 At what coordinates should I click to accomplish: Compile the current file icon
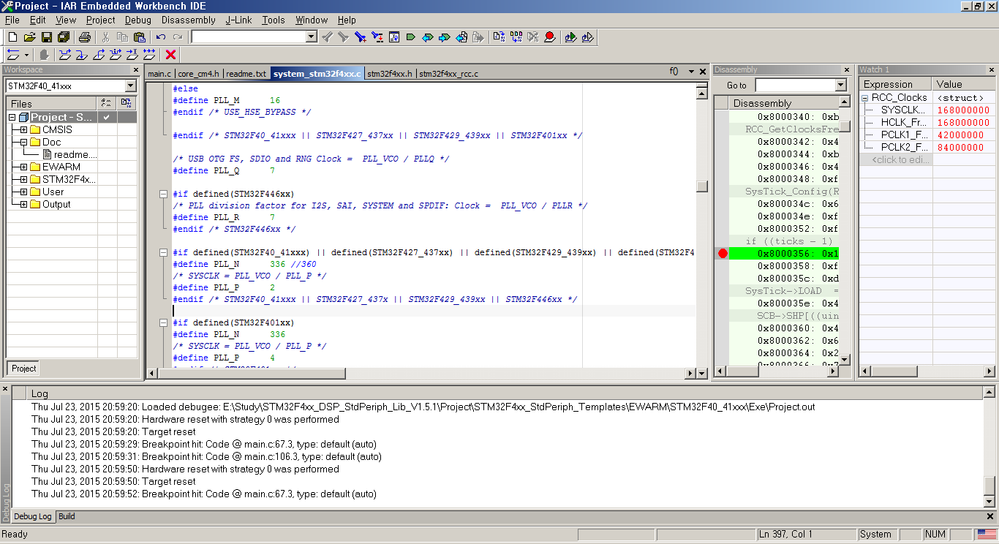coord(499,37)
